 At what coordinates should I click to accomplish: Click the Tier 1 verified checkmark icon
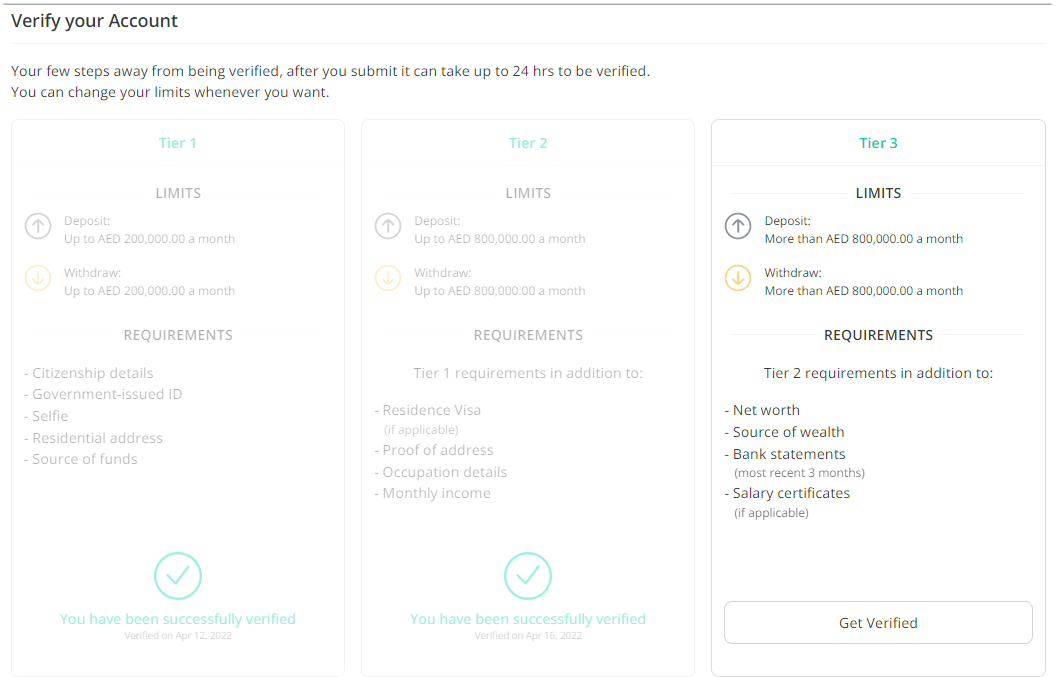pyautogui.click(x=178, y=576)
